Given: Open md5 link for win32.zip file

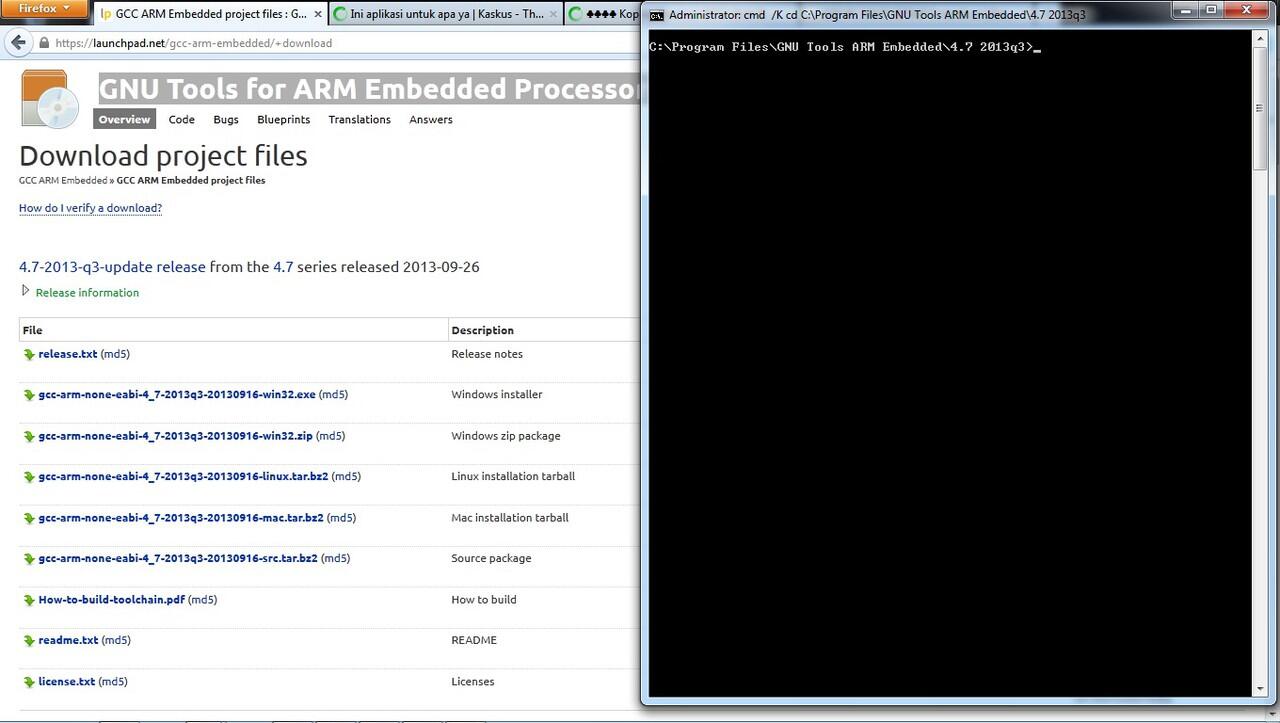Looking at the screenshot, I should pos(331,436).
